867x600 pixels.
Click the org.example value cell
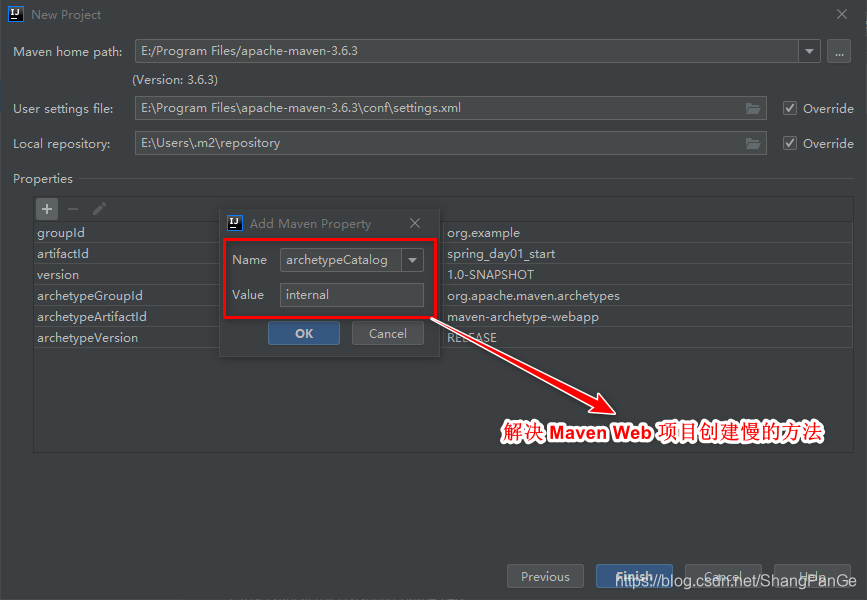click(647, 233)
